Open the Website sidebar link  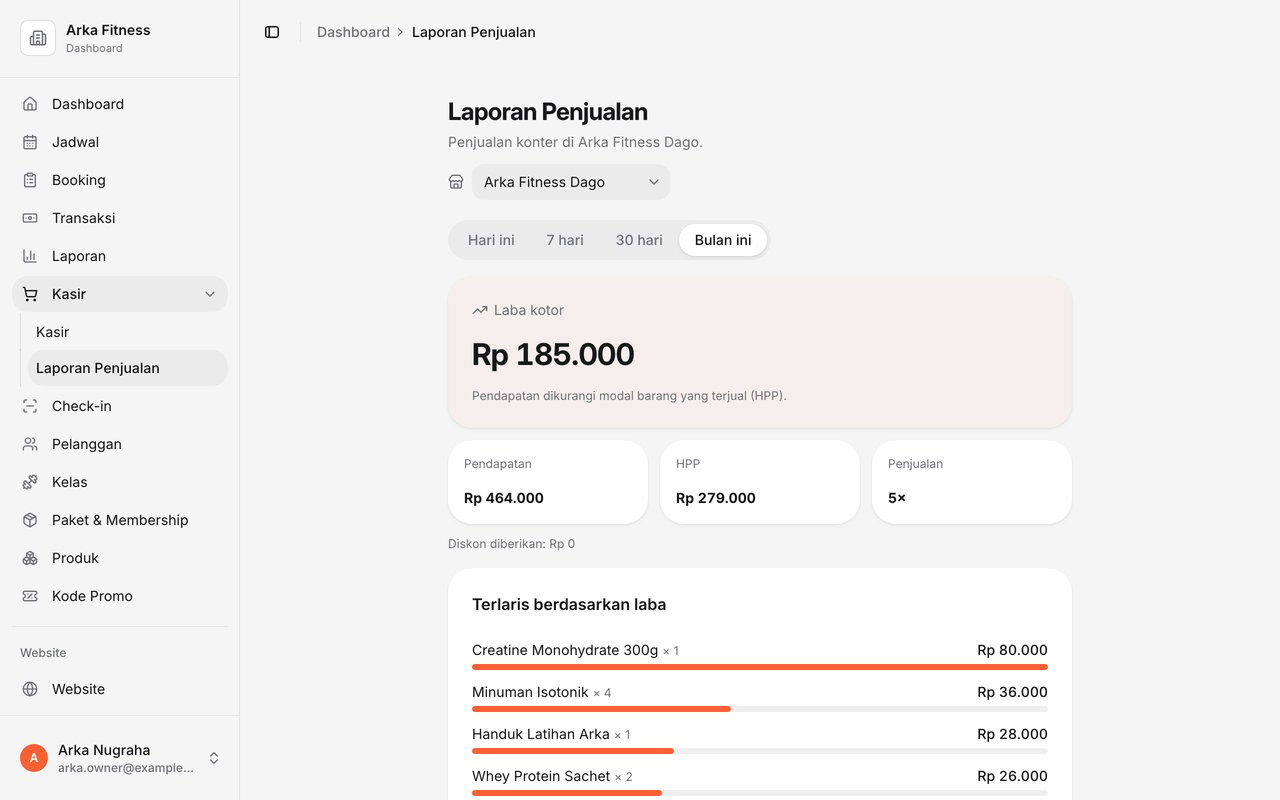pos(120,689)
